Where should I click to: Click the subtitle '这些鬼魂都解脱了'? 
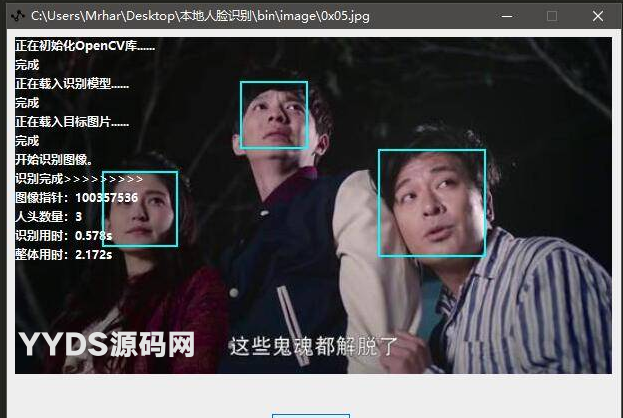point(314,347)
